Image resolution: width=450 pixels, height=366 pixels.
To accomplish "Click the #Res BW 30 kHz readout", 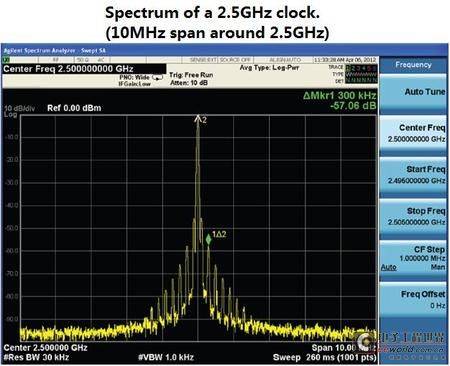I will (36, 358).
